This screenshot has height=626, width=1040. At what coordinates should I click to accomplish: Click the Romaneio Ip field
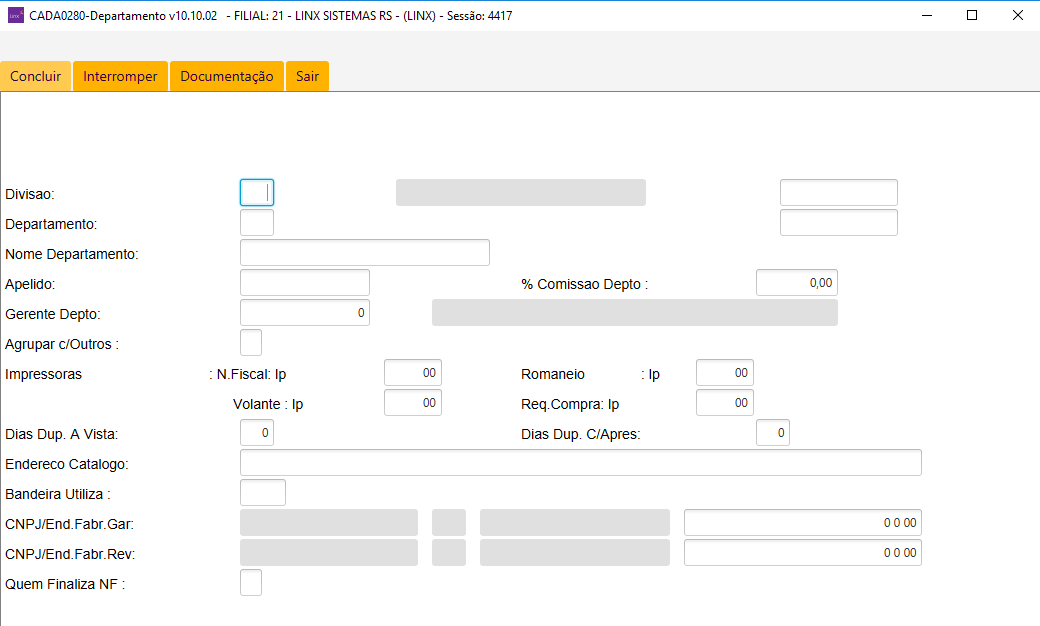[724, 373]
